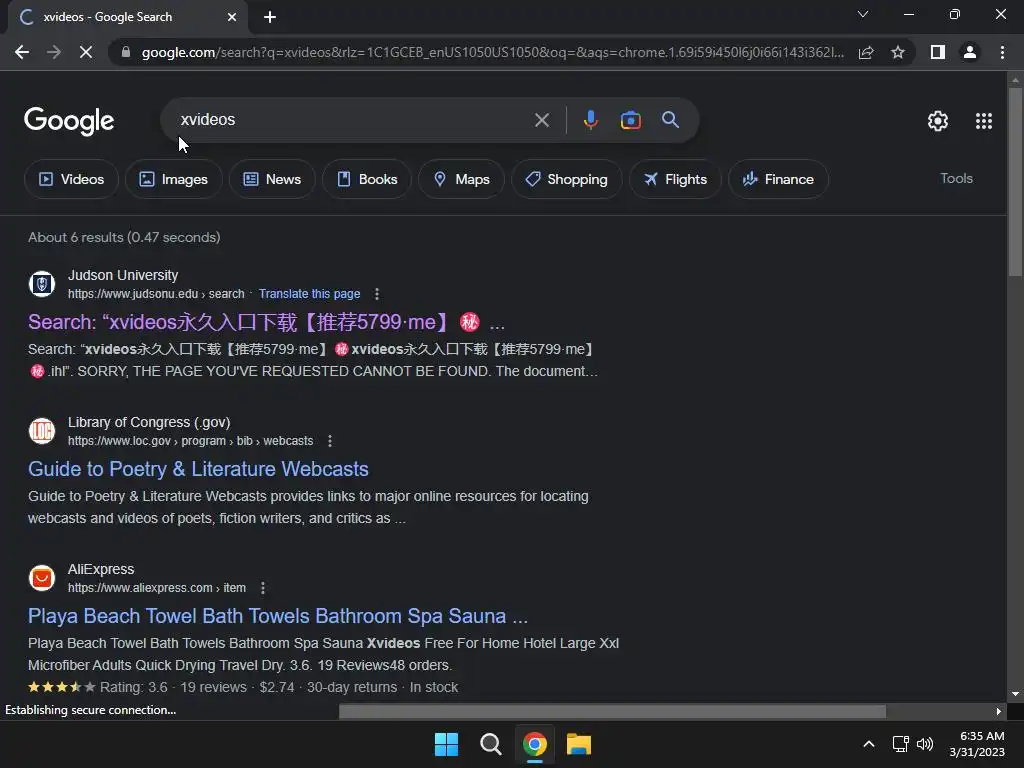View site security lock info

click(x=126, y=52)
